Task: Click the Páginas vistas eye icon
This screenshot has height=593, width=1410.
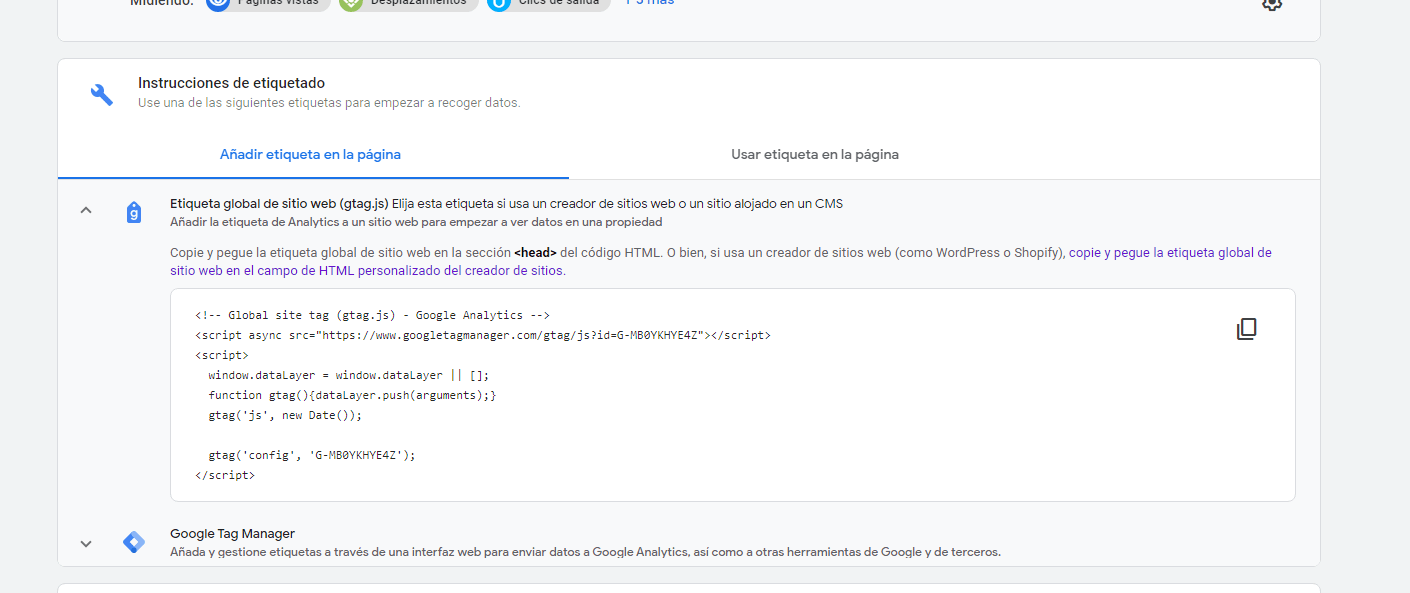Action: [x=218, y=3]
